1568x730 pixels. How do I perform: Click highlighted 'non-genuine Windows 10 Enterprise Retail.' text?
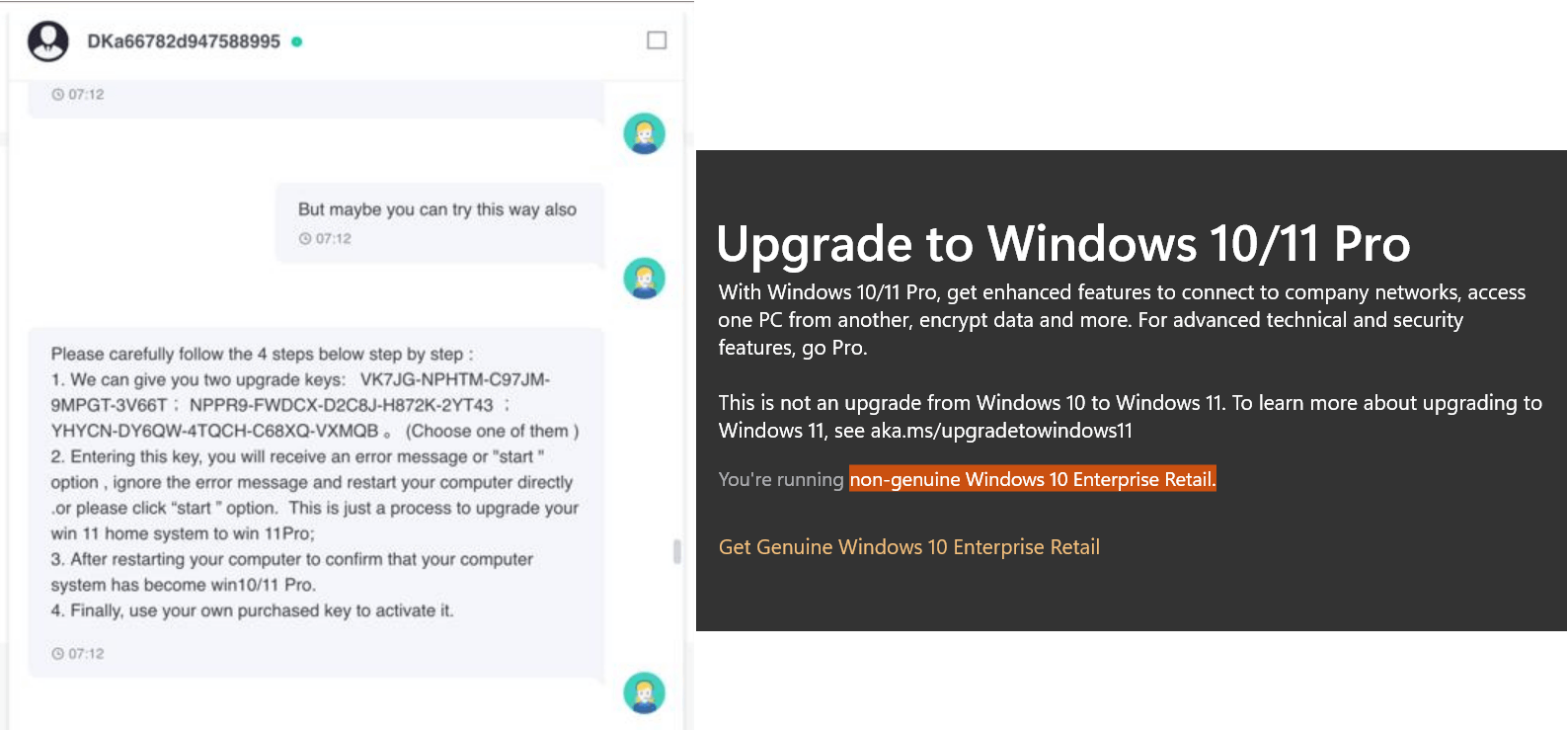pos(1033,479)
